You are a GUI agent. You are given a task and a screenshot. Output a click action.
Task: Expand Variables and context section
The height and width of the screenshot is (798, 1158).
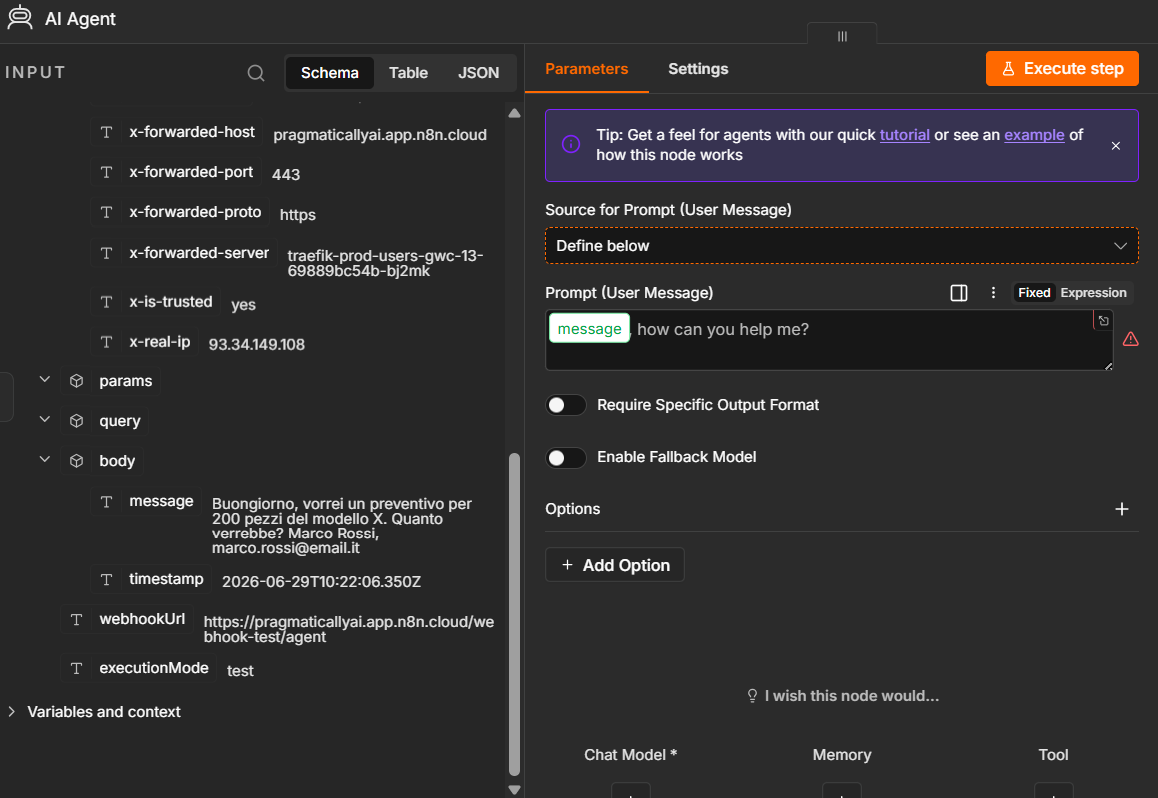(12, 712)
